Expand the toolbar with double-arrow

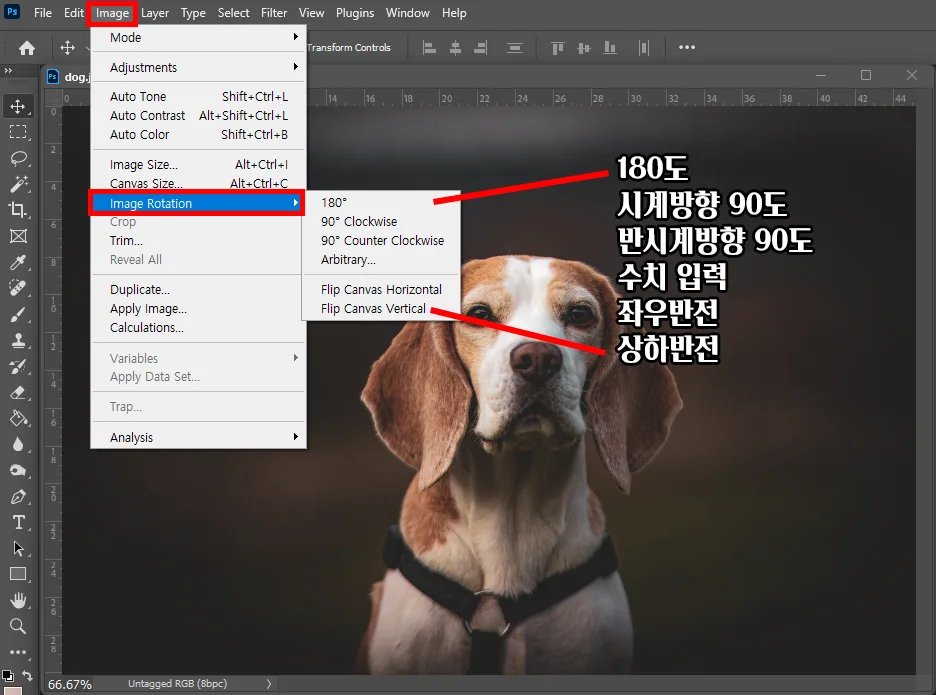[x=8, y=70]
